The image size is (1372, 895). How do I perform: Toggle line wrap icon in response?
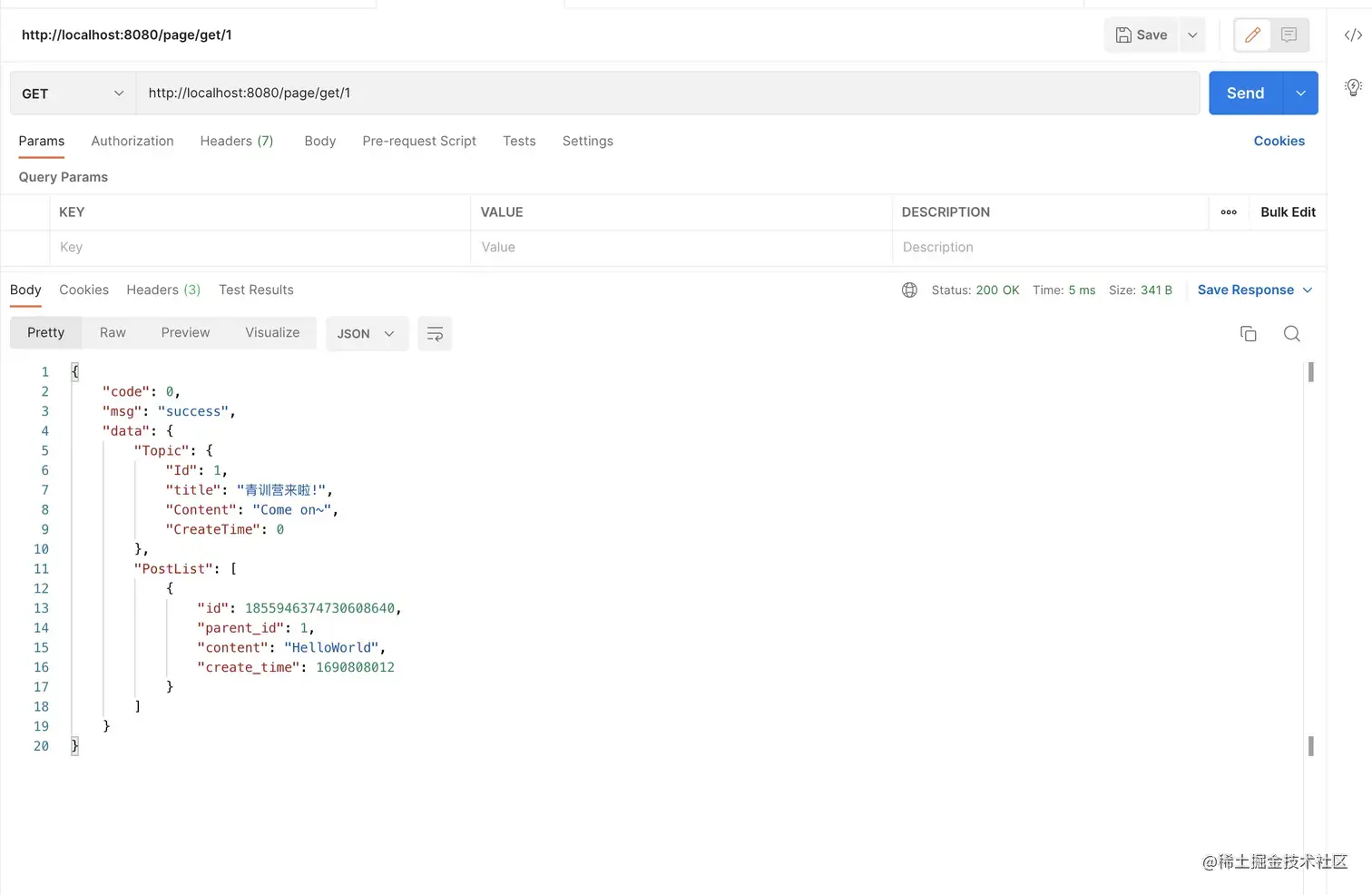point(435,334)
